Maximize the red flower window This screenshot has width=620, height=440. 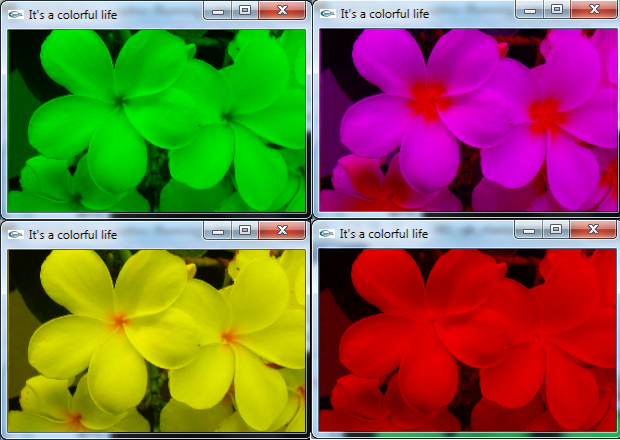(x=556, y=230)
